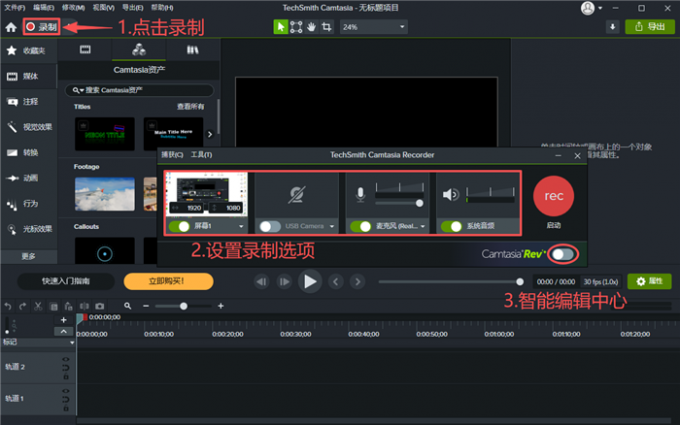Screen dimensions: 680x425
Task: Select the transform bounding box tool
Action: tap(296, 27)
